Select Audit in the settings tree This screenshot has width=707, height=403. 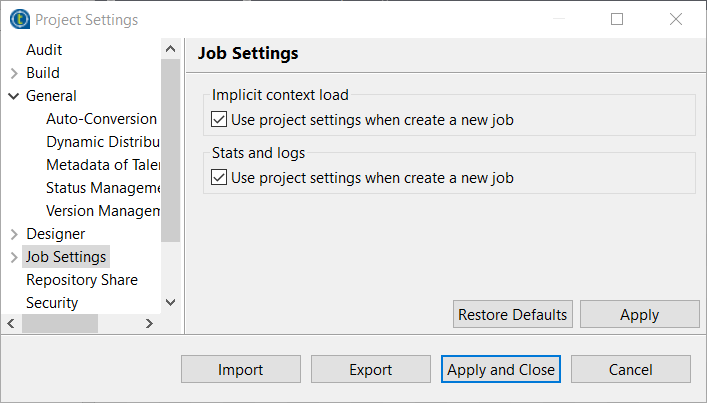pos(44,50)
